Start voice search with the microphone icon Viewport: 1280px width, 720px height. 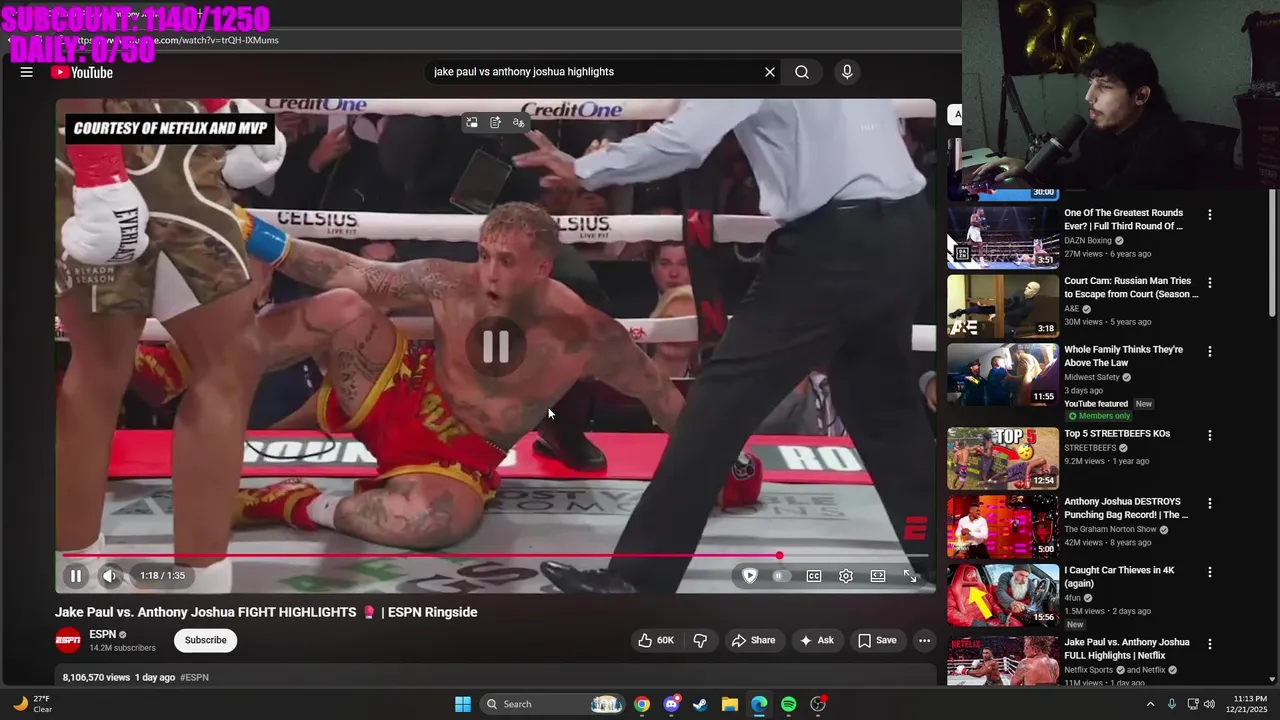pyautogui.click(x=847, y=72)
